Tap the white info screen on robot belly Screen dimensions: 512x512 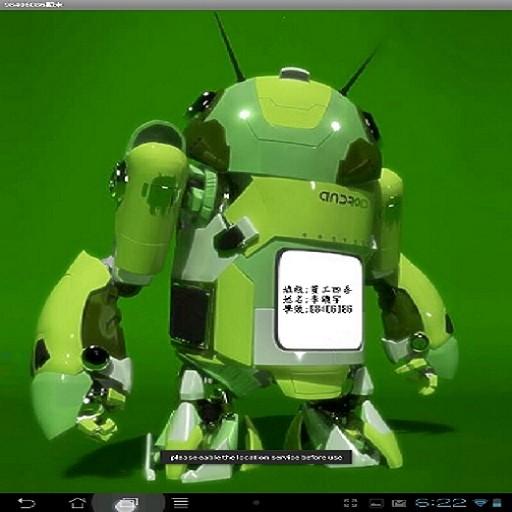(x=320, y=300)
